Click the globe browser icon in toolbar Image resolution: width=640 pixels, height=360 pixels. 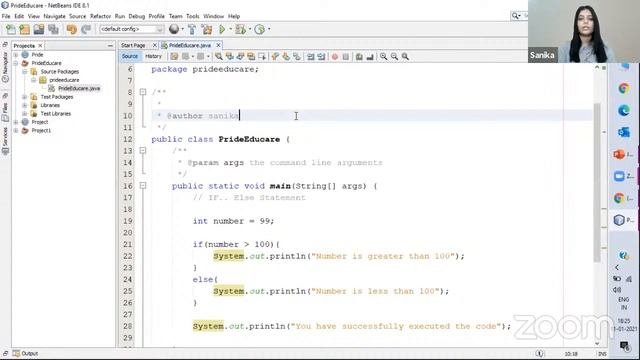coord(174,29)
